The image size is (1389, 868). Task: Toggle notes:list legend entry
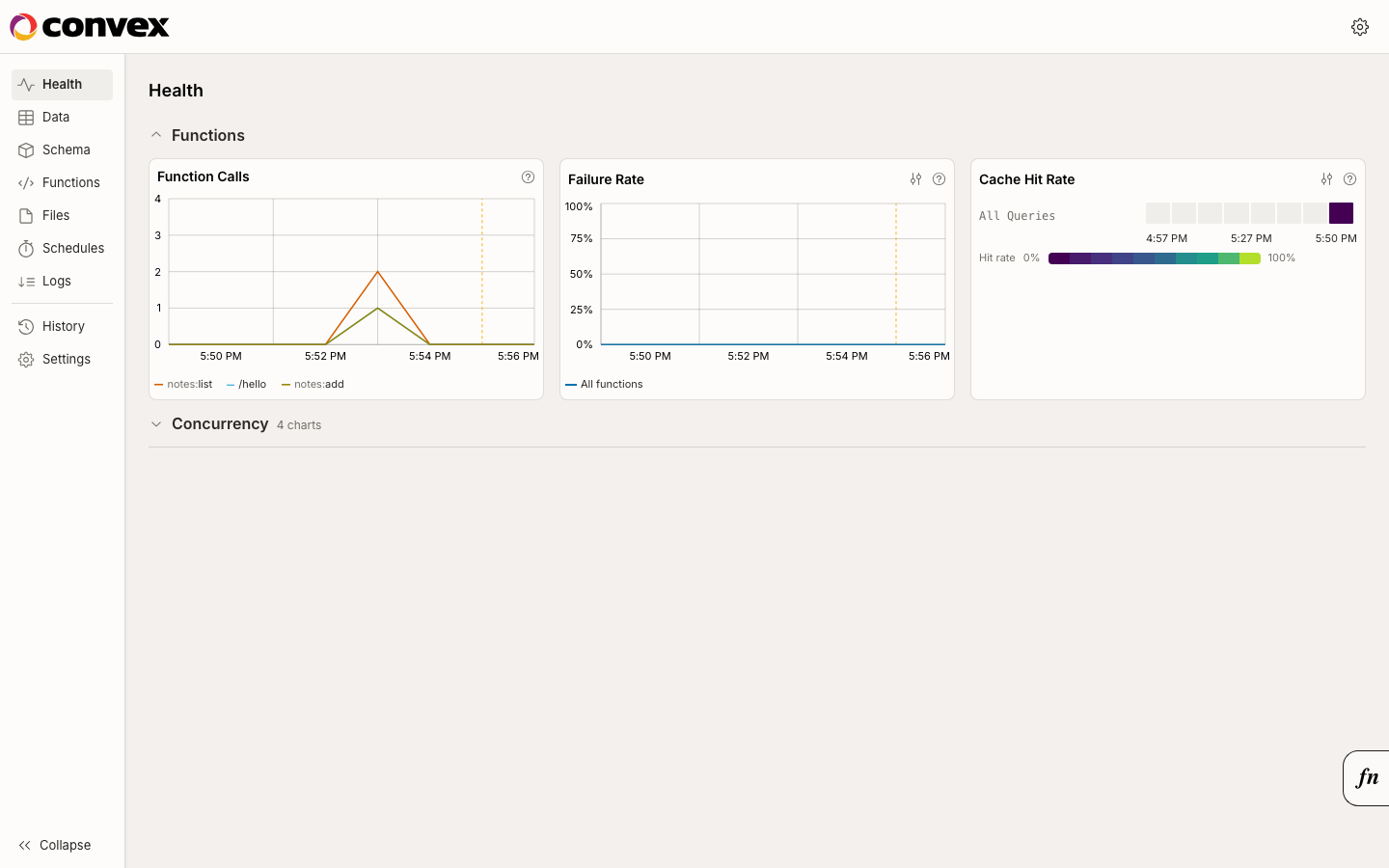click(x=183, y=384)
